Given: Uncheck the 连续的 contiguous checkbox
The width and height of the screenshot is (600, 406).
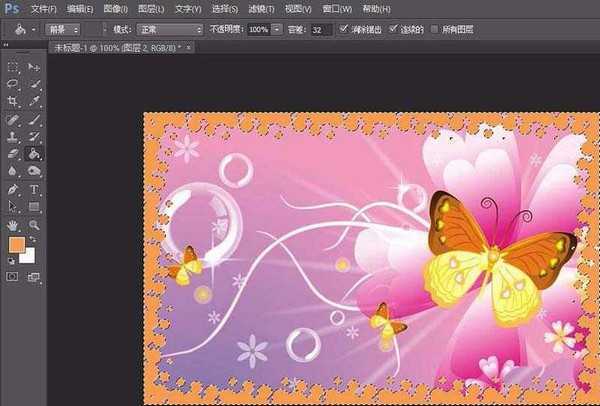Looking at the screenshot, I should coord(392,31).
